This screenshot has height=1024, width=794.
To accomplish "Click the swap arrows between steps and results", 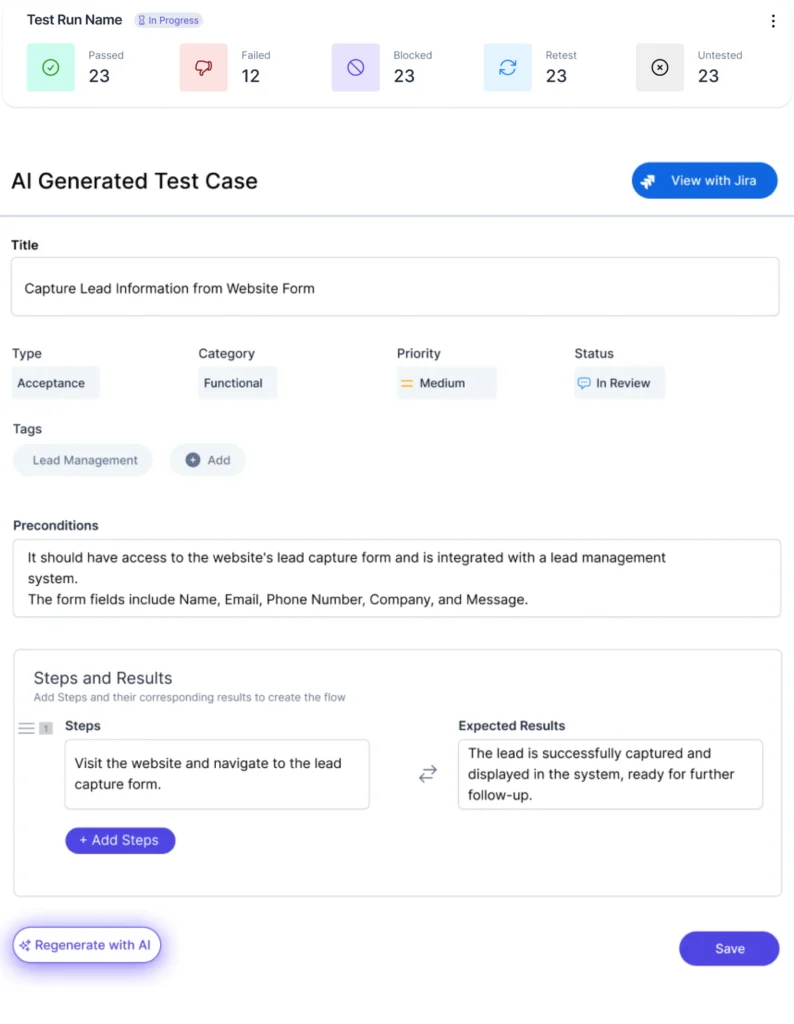I will tap(428, 774).
